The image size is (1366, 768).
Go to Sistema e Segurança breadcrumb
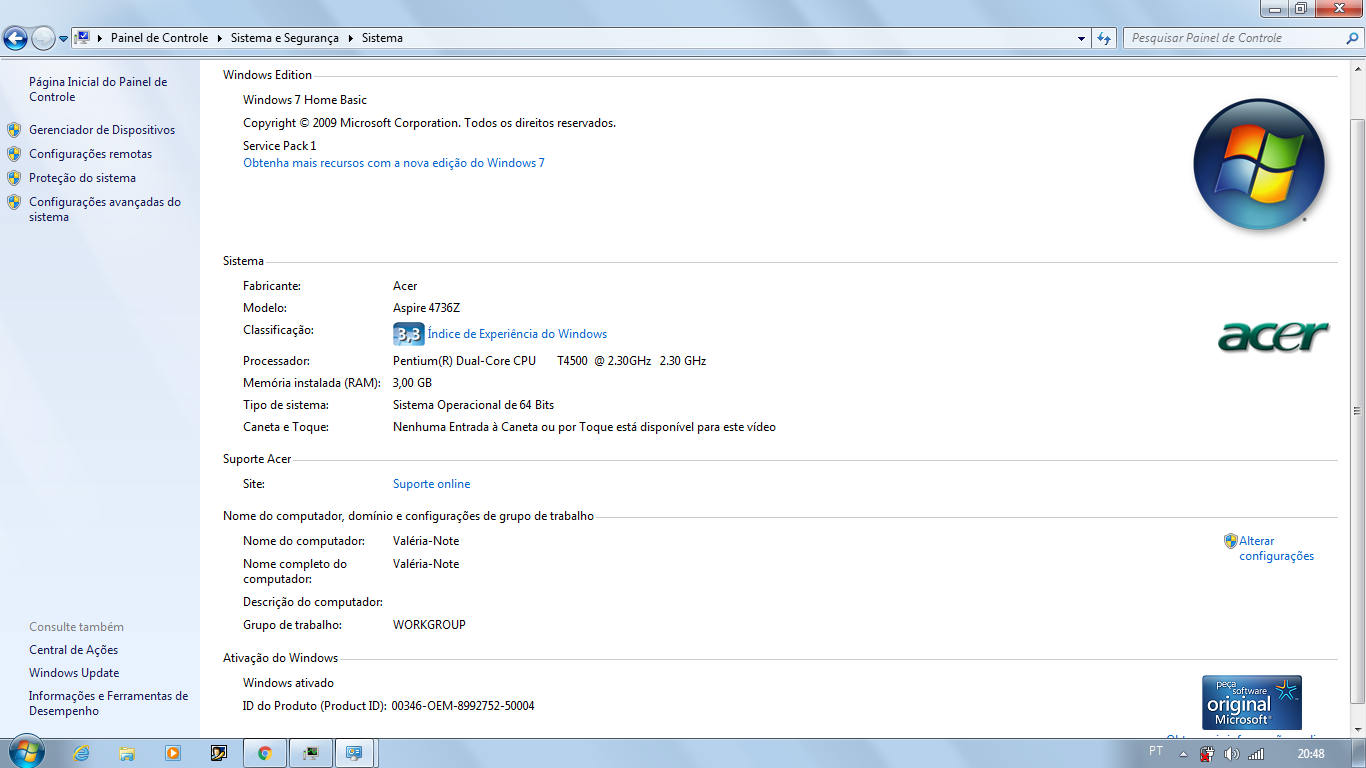coord(285,38)
